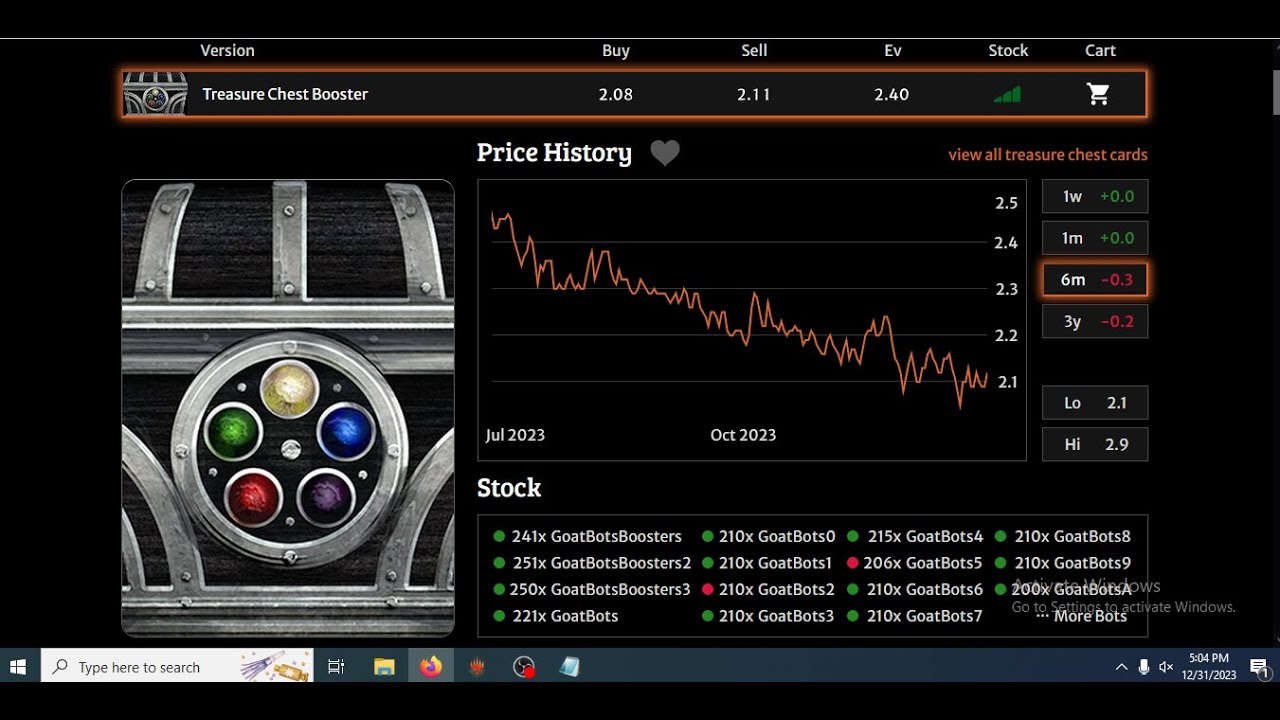Click the Ev column header

click(893, 50)
